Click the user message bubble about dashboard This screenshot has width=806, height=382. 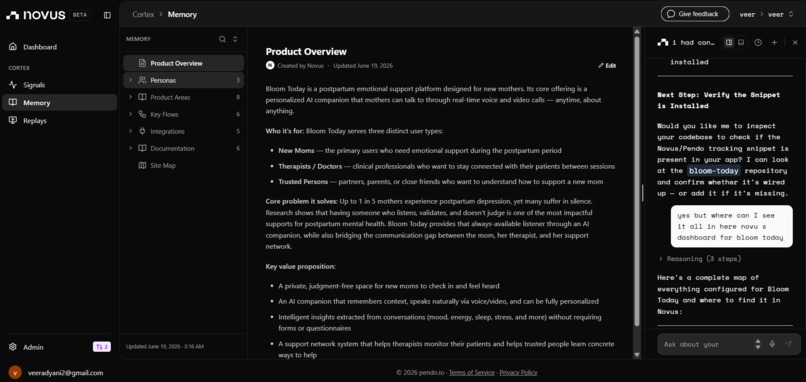coord(731,226)
